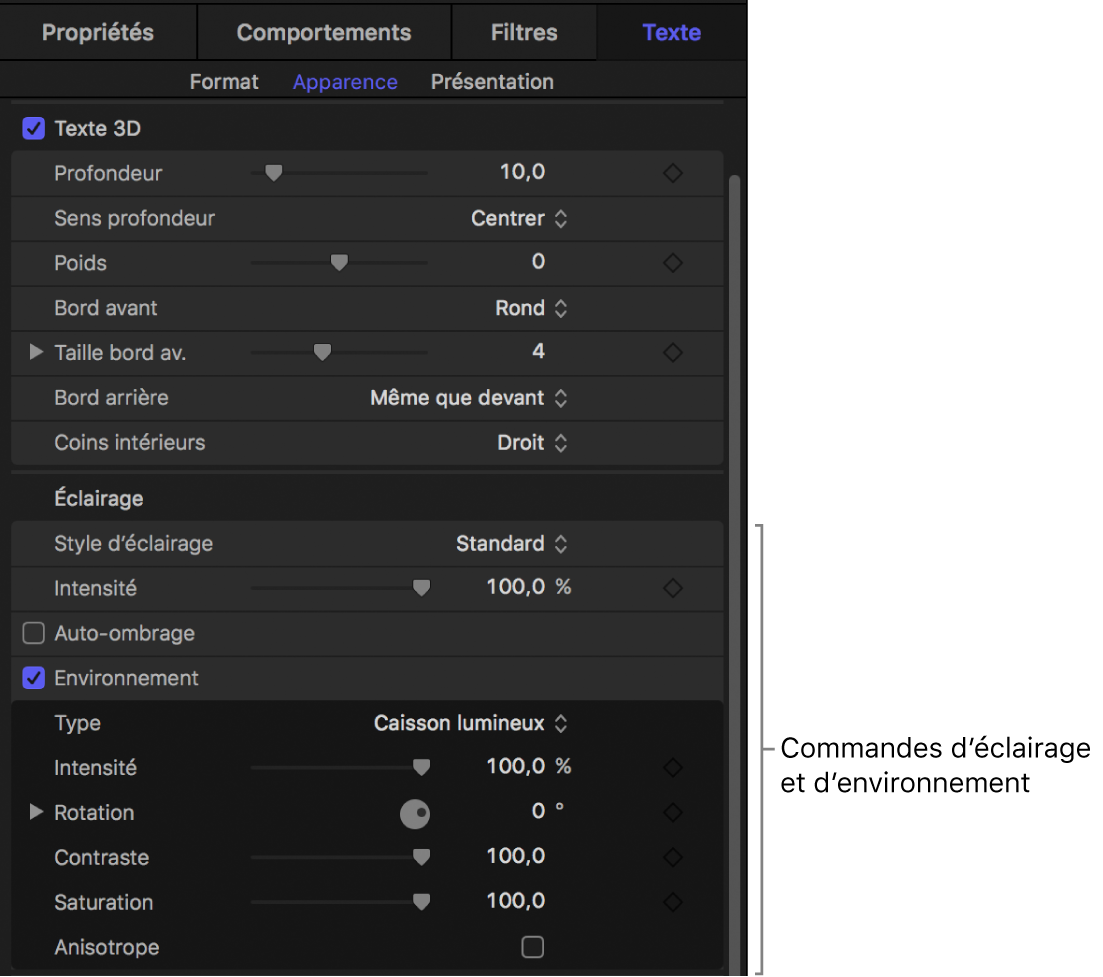Screen dimensions: 1103x977
Task: Click the Contraste keyframe diamond icon
Action: (673, 857)
